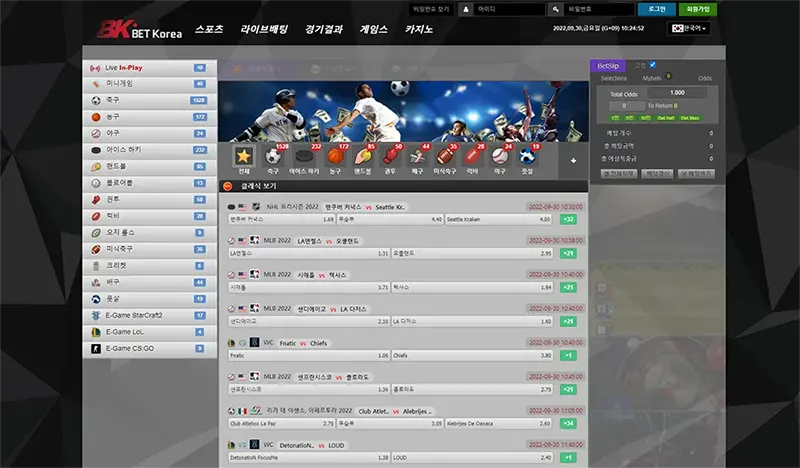Click the key icon beside password field
This screenshot has width=800, height=468.
click(x=556, y=9)
